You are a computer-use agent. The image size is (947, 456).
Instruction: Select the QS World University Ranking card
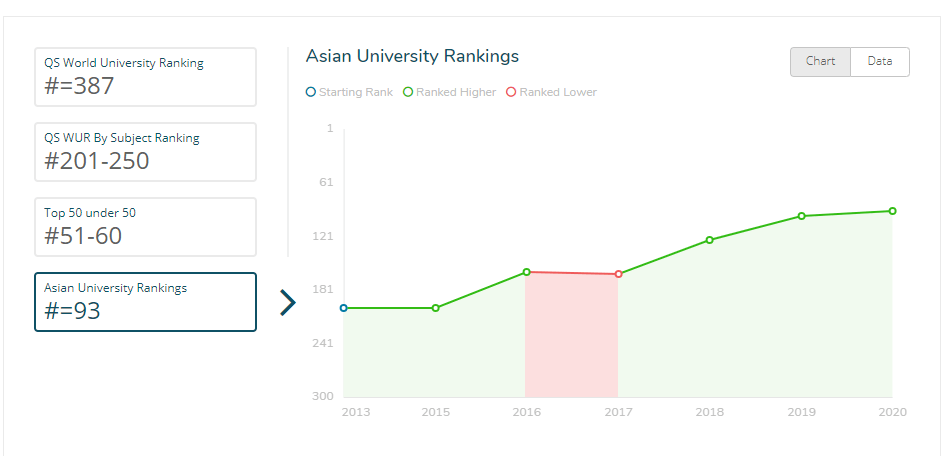(145, 77)
